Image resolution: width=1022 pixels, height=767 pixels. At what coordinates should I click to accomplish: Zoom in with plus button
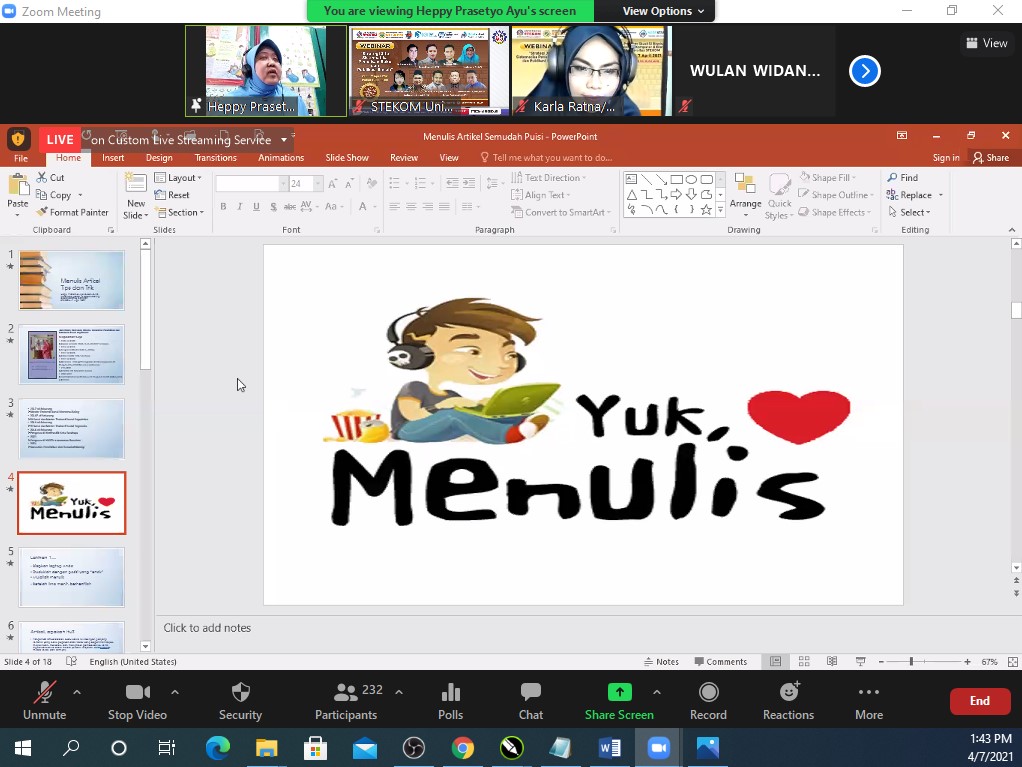tap(967, 661)
